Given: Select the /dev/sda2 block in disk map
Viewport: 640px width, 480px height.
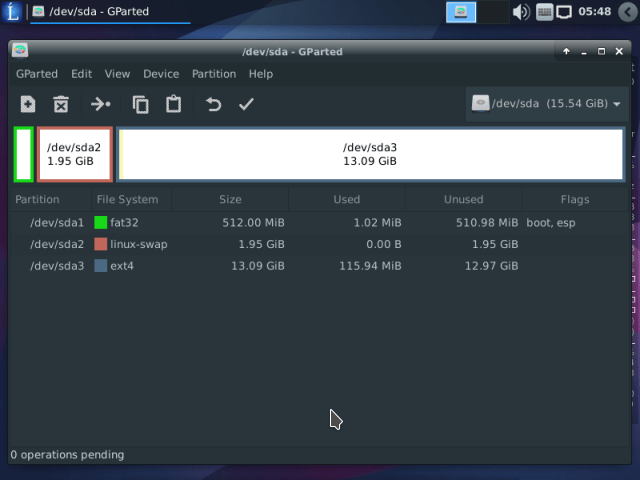Looking at the screenshot, I should coord(75,154).
